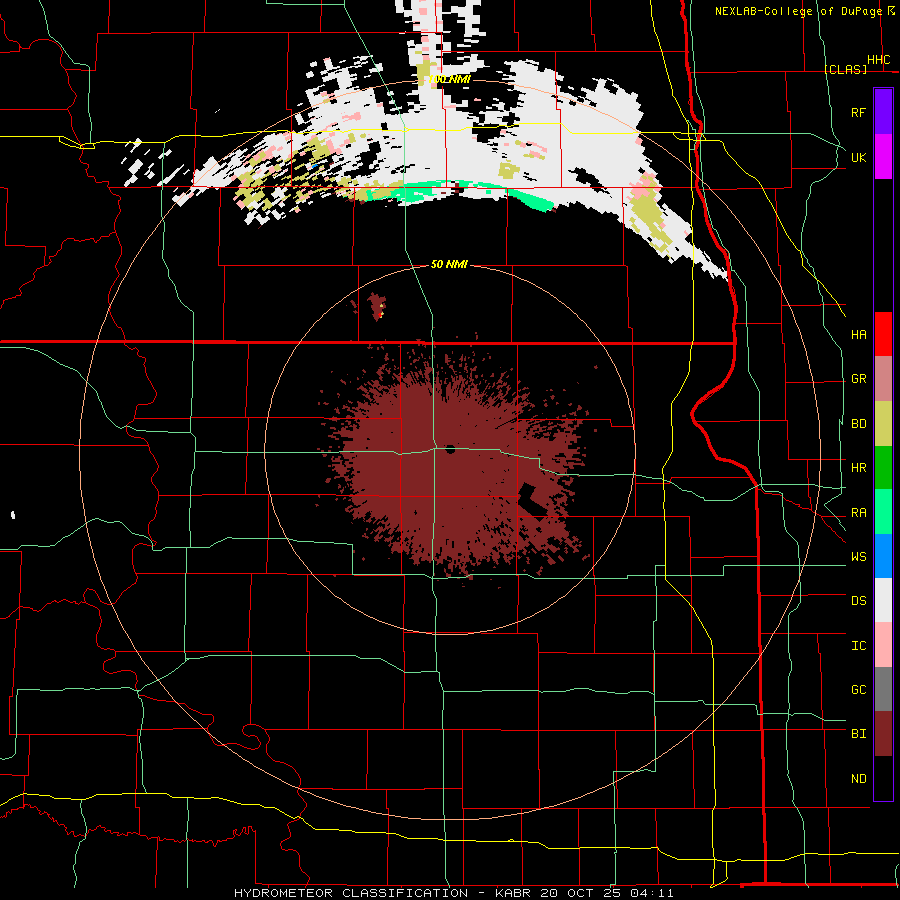Select the WS blue legend swatch
900x900 pixels.
pos(883,556)
